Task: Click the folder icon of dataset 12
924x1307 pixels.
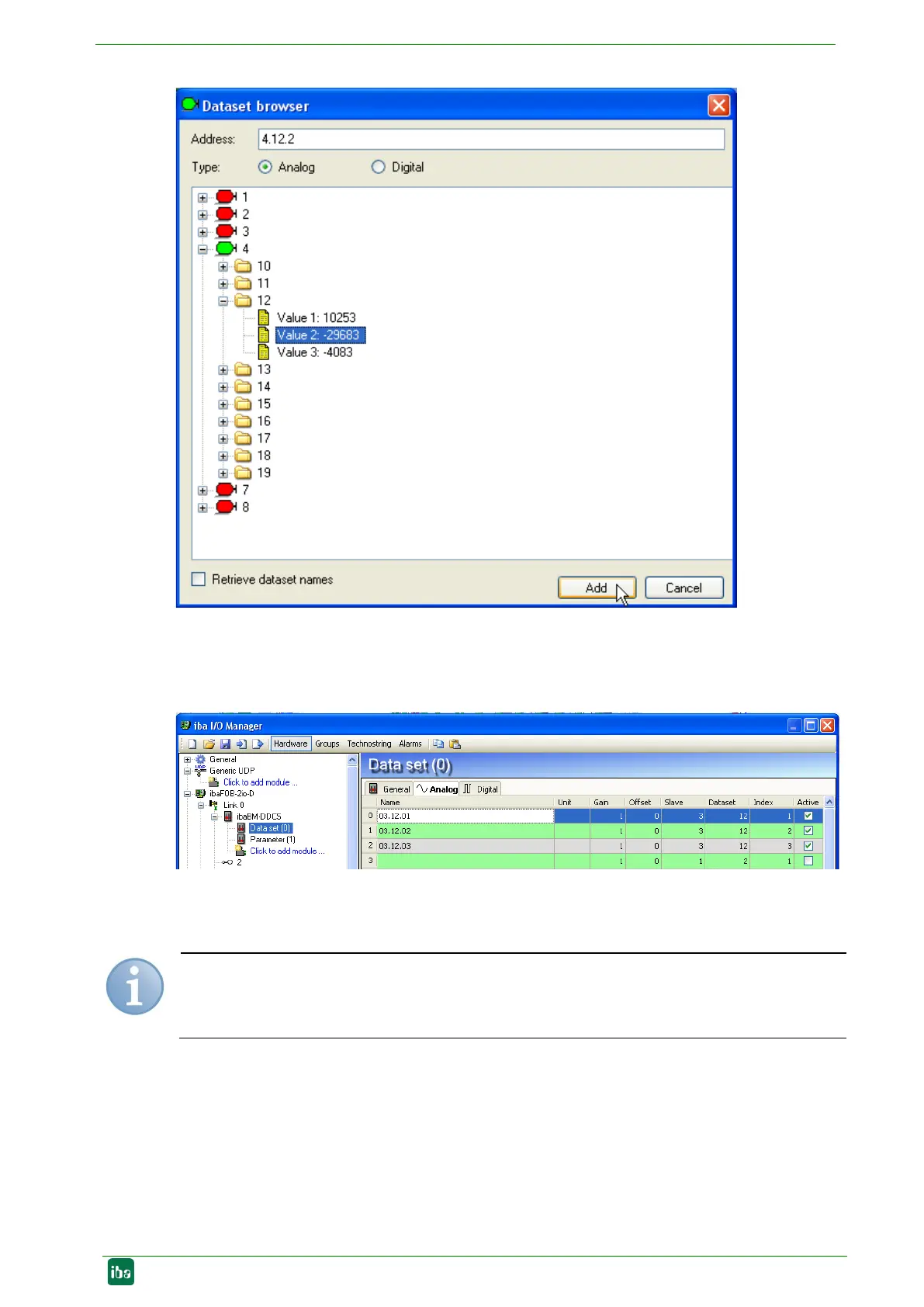Action: pyautogui.click(x=244, y=300)
